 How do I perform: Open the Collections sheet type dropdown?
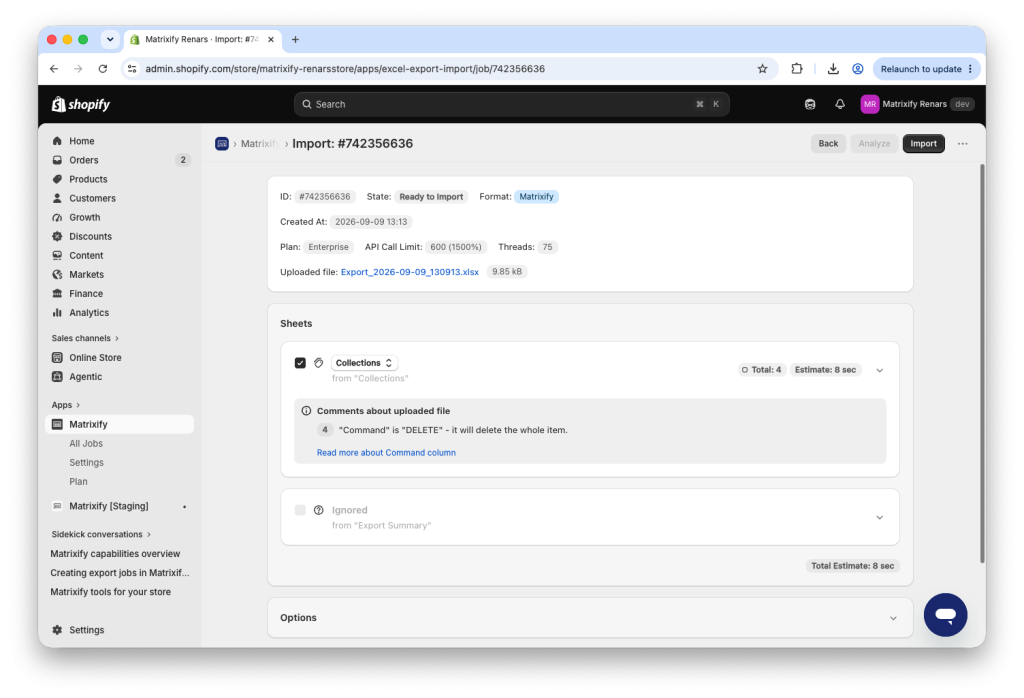(x=364, y=363)
